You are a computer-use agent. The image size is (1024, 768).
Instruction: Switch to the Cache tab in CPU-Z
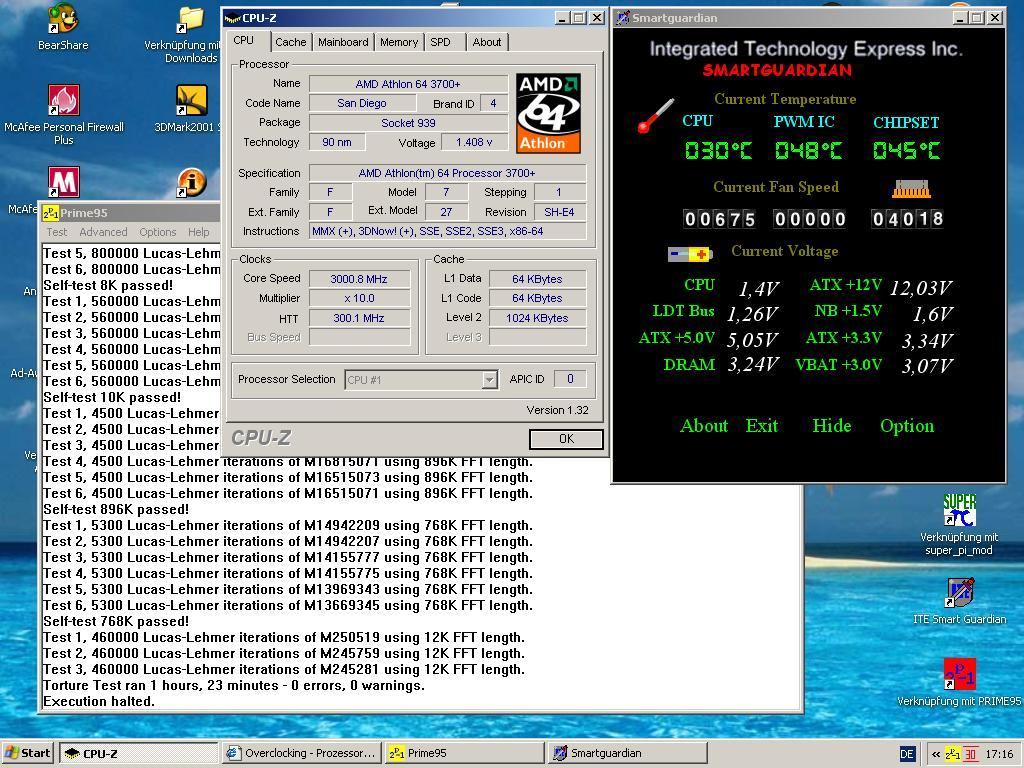point(291,42)
